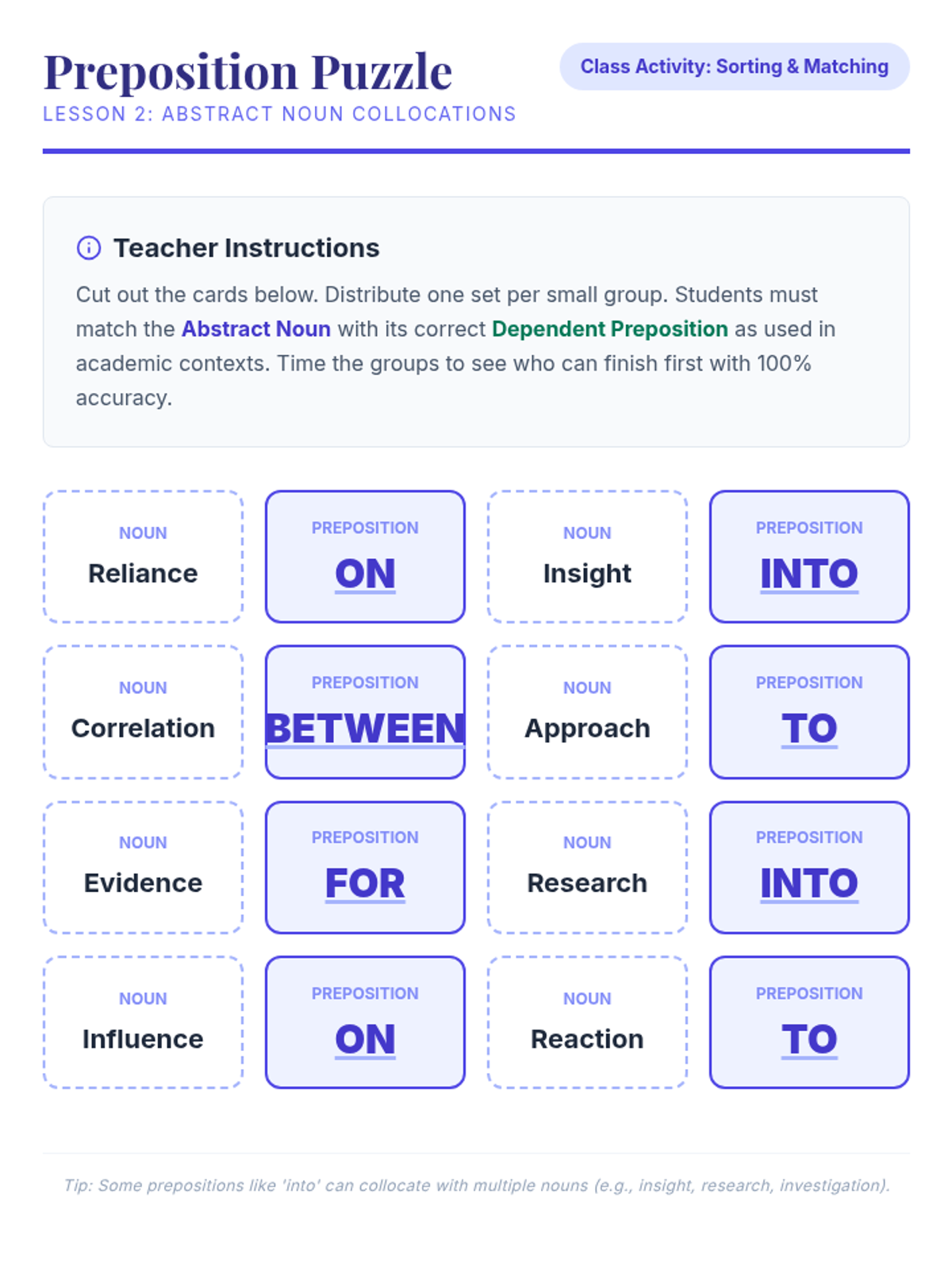Select the Correlation noun card

coord(143,712)
